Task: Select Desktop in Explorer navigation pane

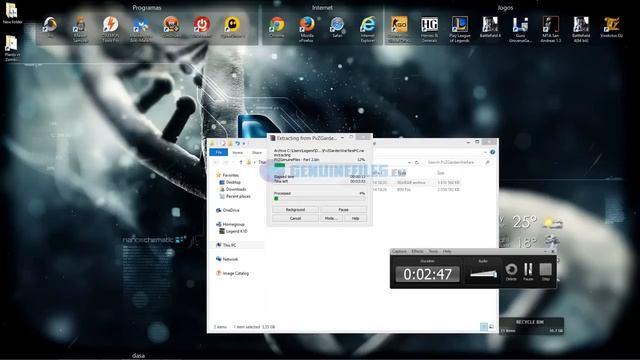Action: (231, 182)
